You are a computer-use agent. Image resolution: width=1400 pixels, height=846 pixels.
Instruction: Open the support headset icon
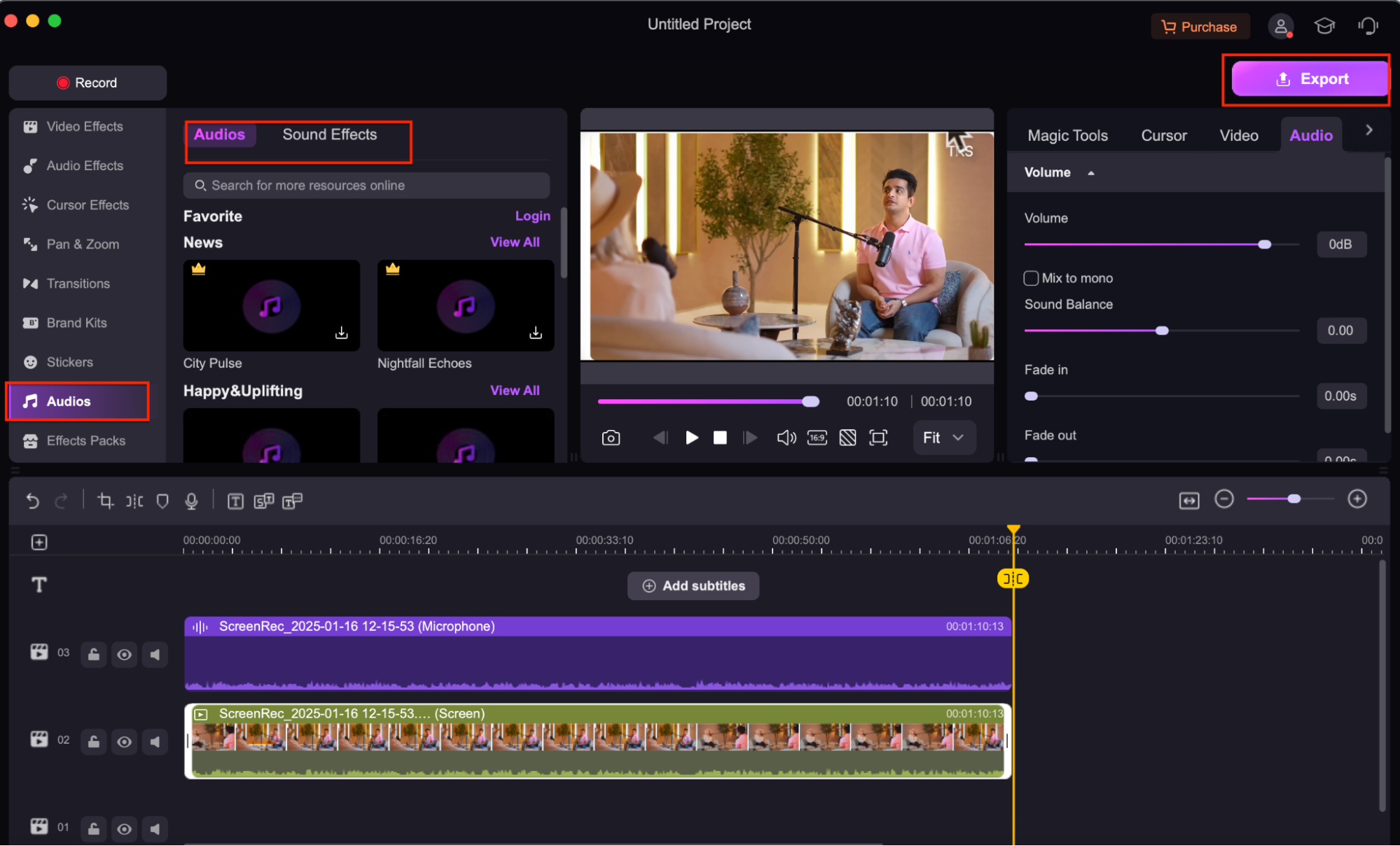1368,27
